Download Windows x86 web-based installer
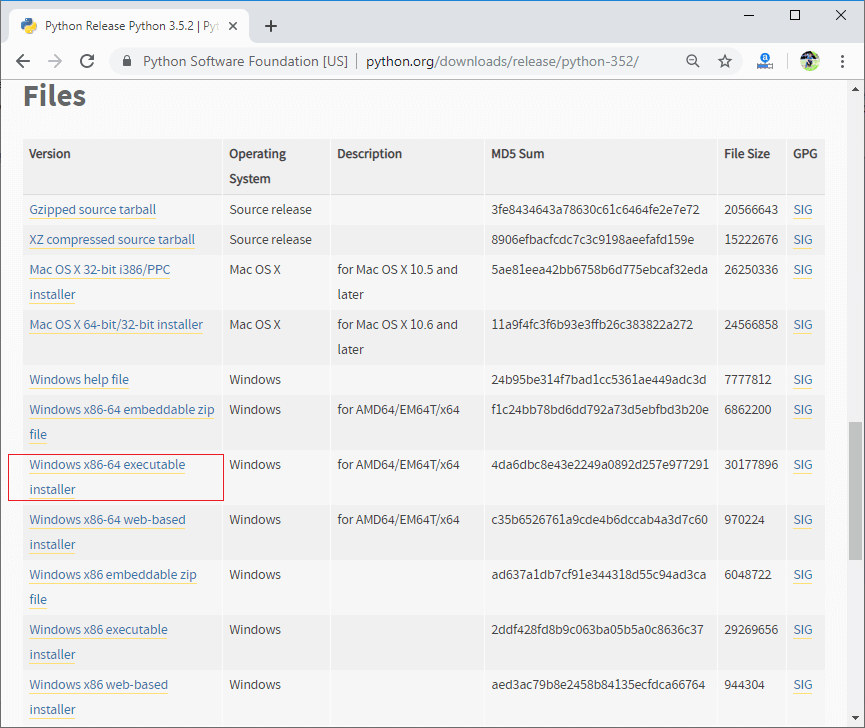 pyautogui.click(x=98, y=697)
